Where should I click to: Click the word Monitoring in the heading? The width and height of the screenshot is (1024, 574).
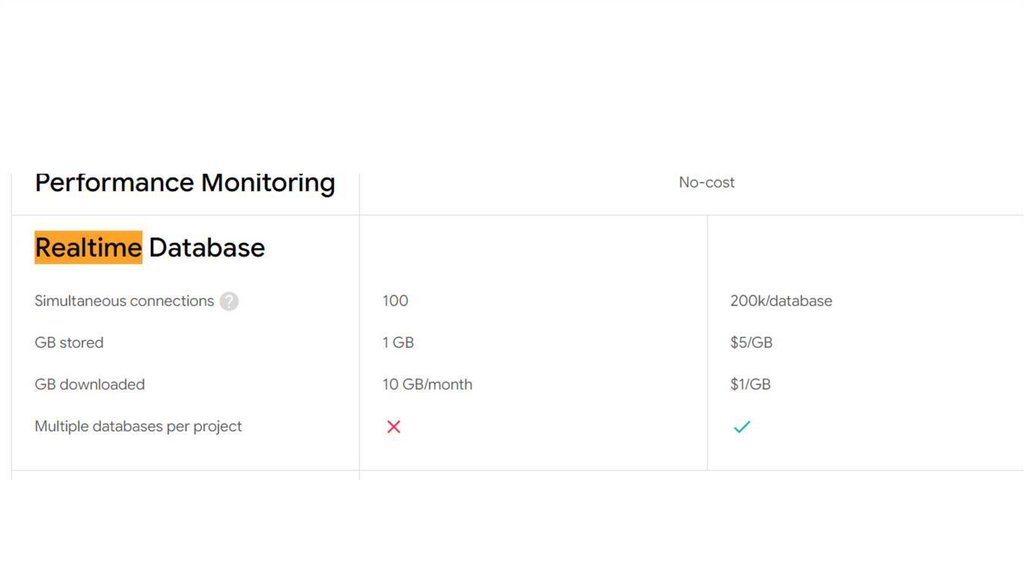268,183
